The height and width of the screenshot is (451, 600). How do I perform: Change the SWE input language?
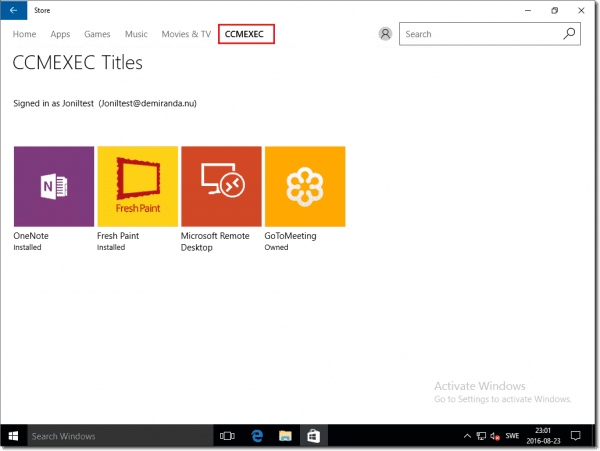pos(512,436)
